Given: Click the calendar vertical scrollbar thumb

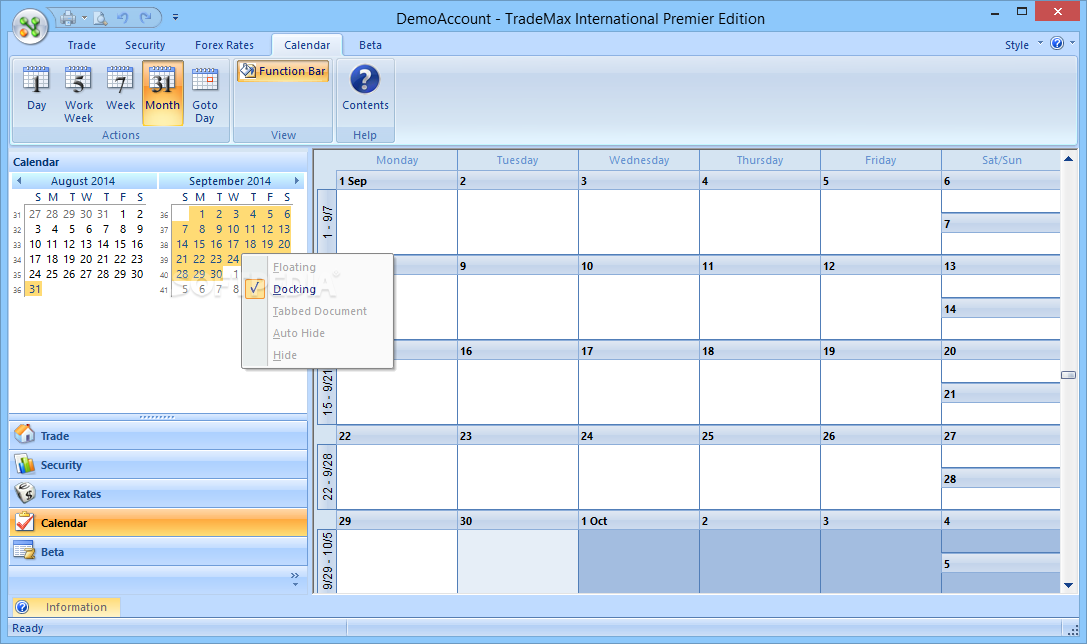Looking at the screenshot, I should [x=1068, y=375].
